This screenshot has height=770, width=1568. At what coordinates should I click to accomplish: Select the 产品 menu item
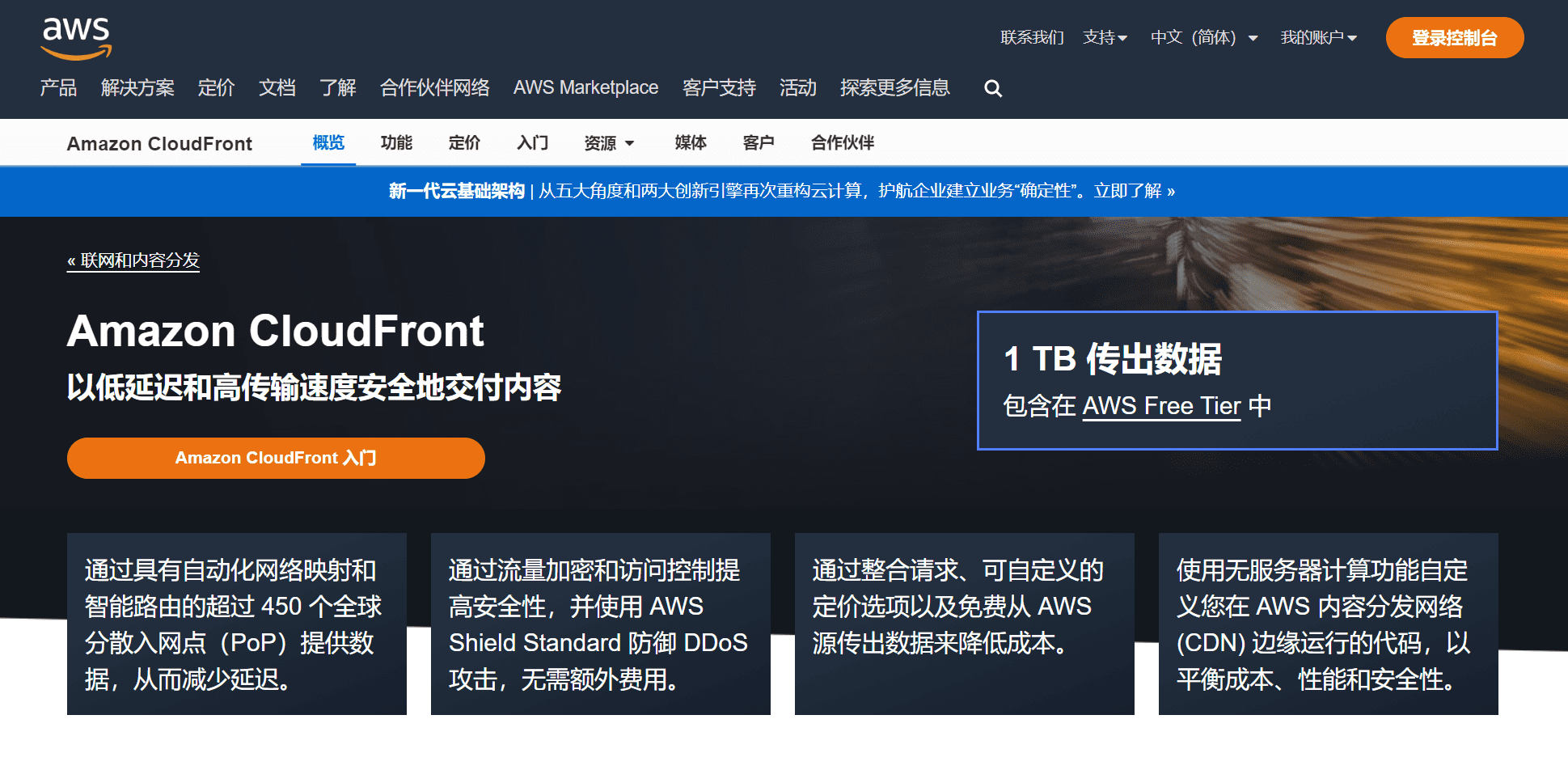(x=57, y=88)
